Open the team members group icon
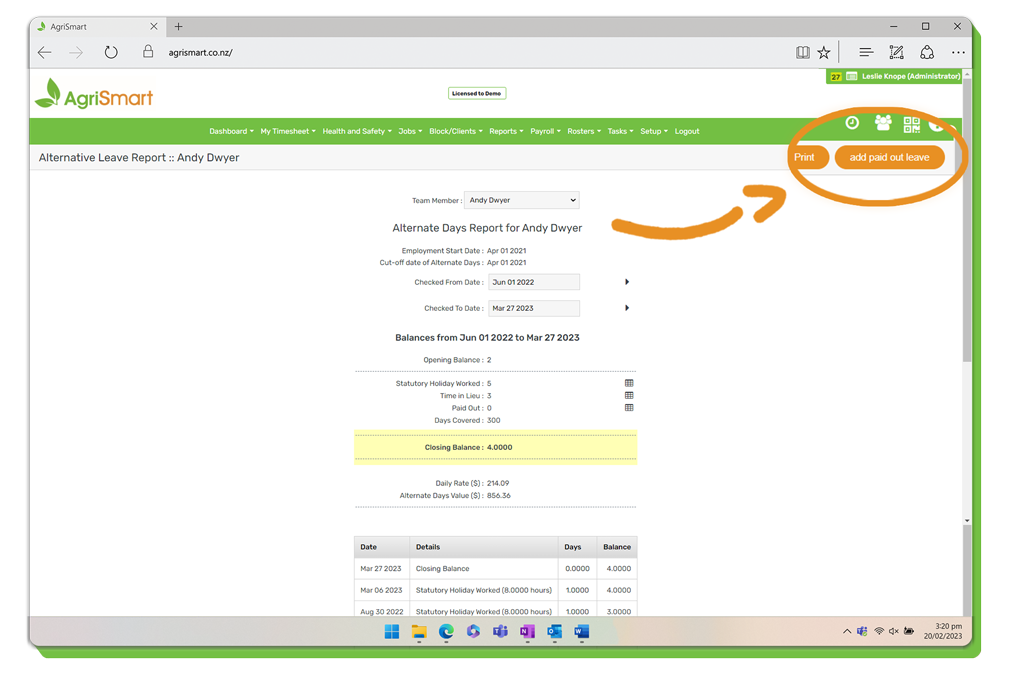Viewport: 1024px width, 693px height. click(x=883, y=123)
